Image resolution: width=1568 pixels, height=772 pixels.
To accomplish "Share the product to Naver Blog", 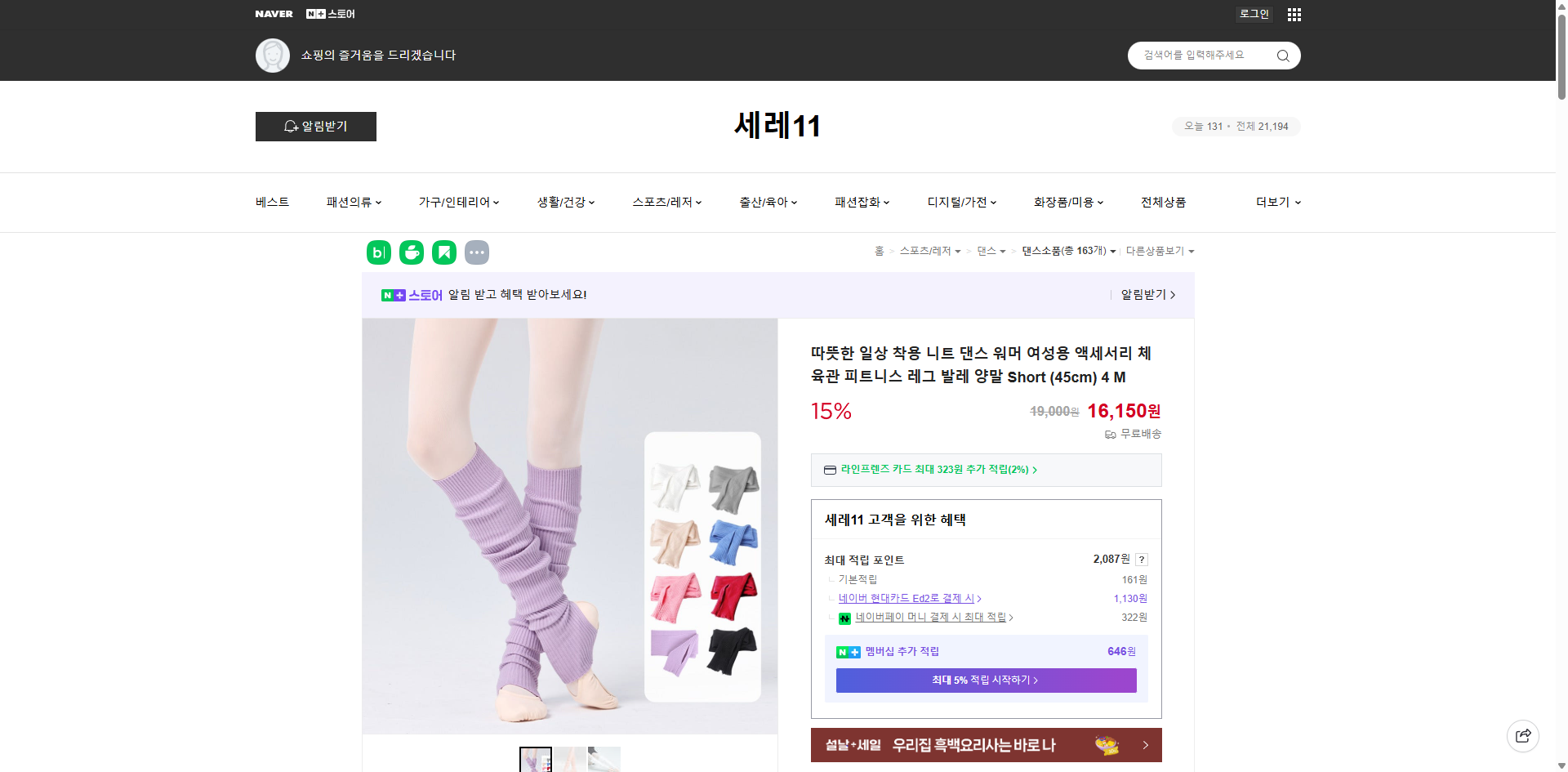I will pos(378,252).
